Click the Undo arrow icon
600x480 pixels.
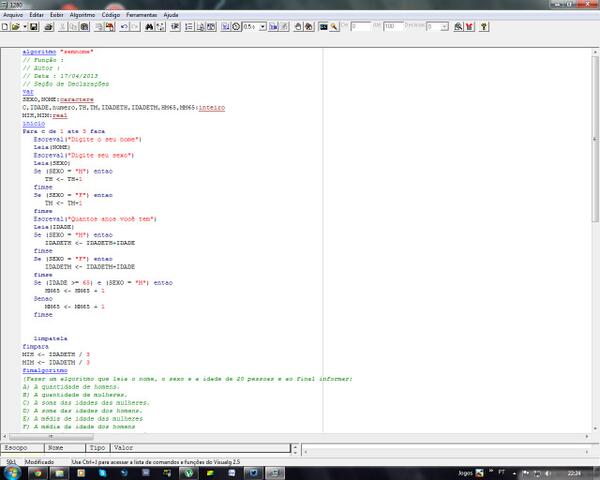tap(124, 27)
